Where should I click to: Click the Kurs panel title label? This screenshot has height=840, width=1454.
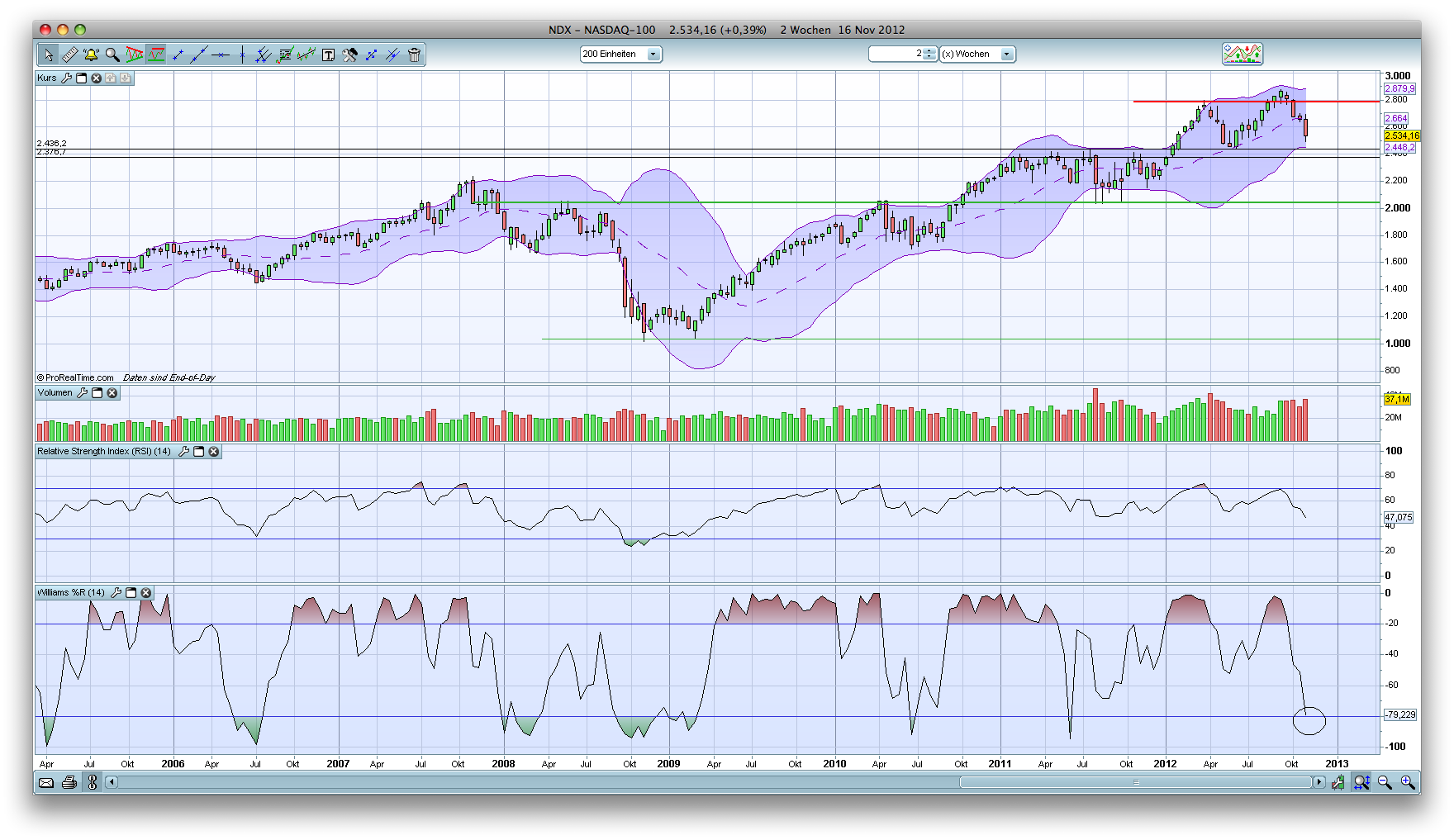point(47,78)
